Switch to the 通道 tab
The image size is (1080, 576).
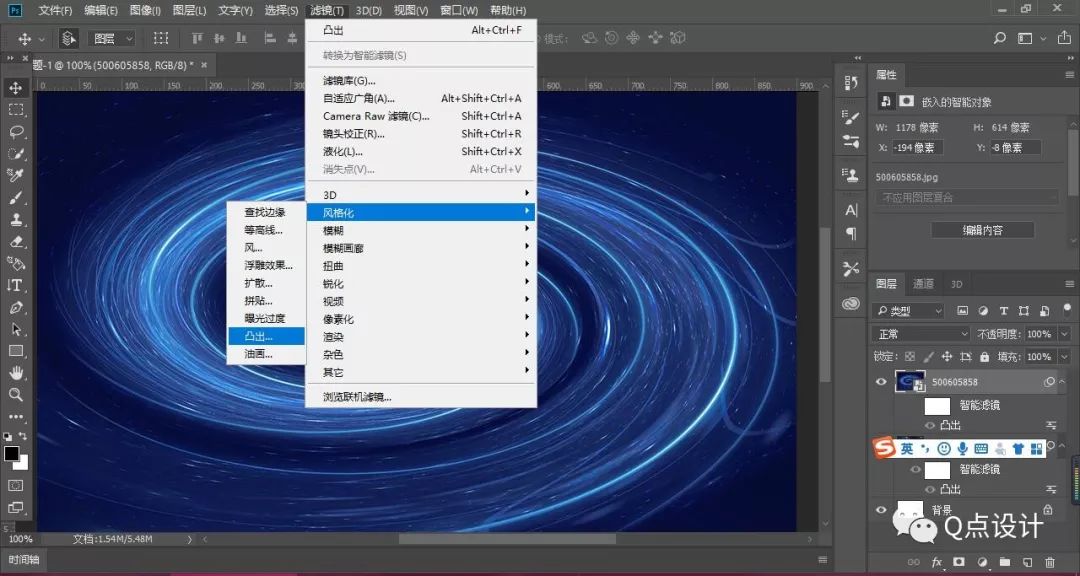click(924, 283)
